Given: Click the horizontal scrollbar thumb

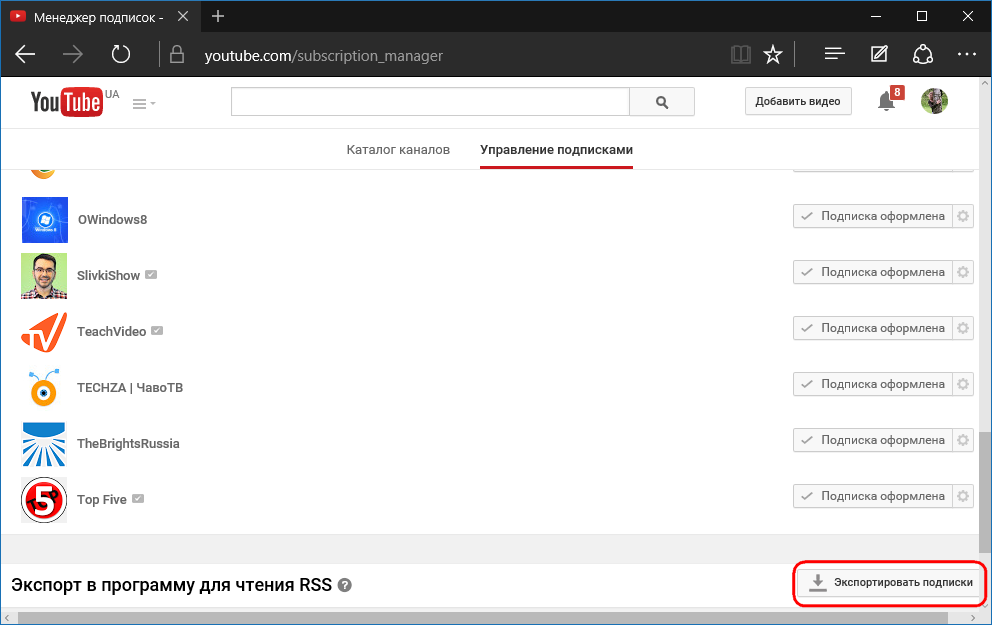Looking at the screenshot, I should point(483,618).
